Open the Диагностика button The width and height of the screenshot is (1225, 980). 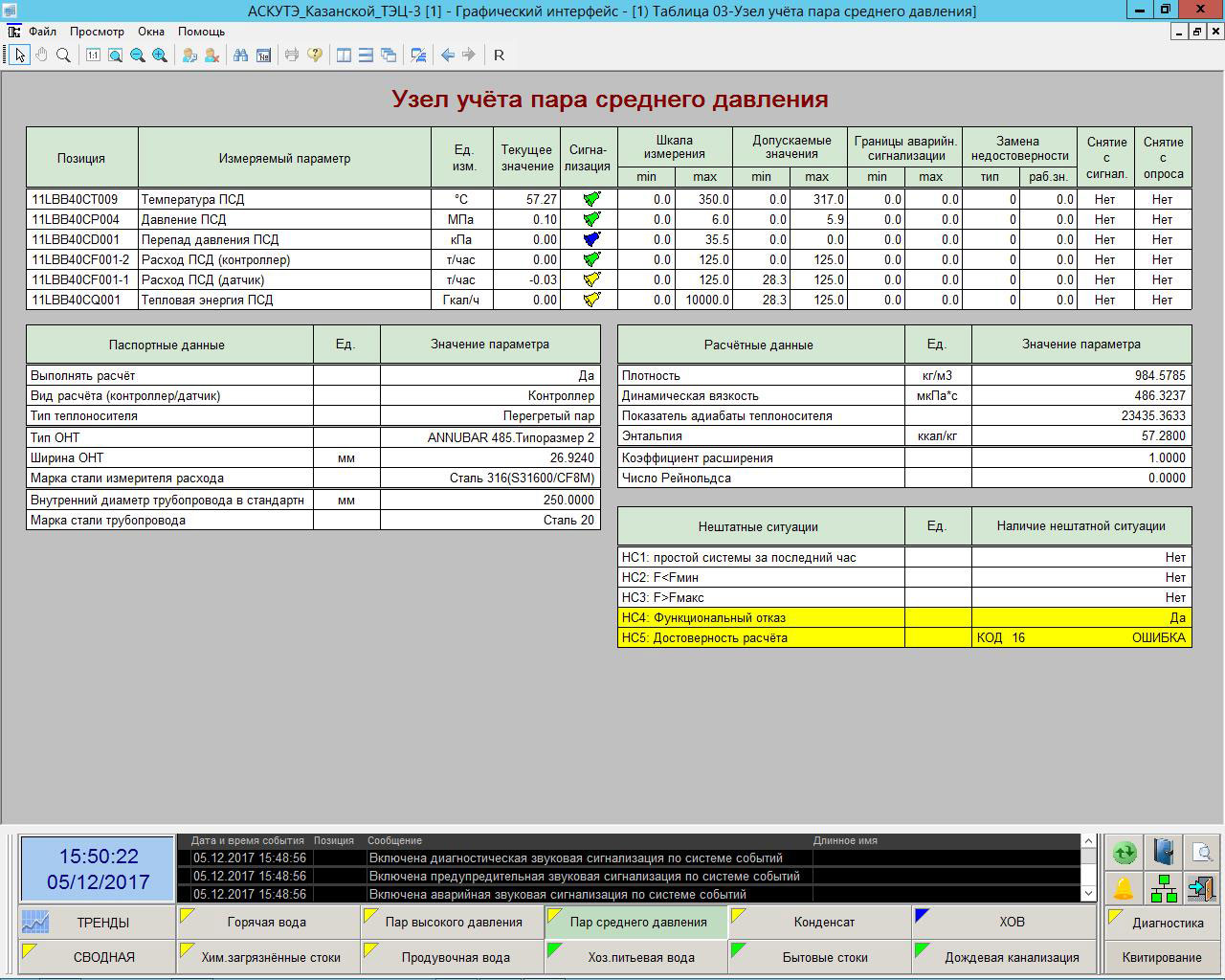click(x=1162, y=923)
